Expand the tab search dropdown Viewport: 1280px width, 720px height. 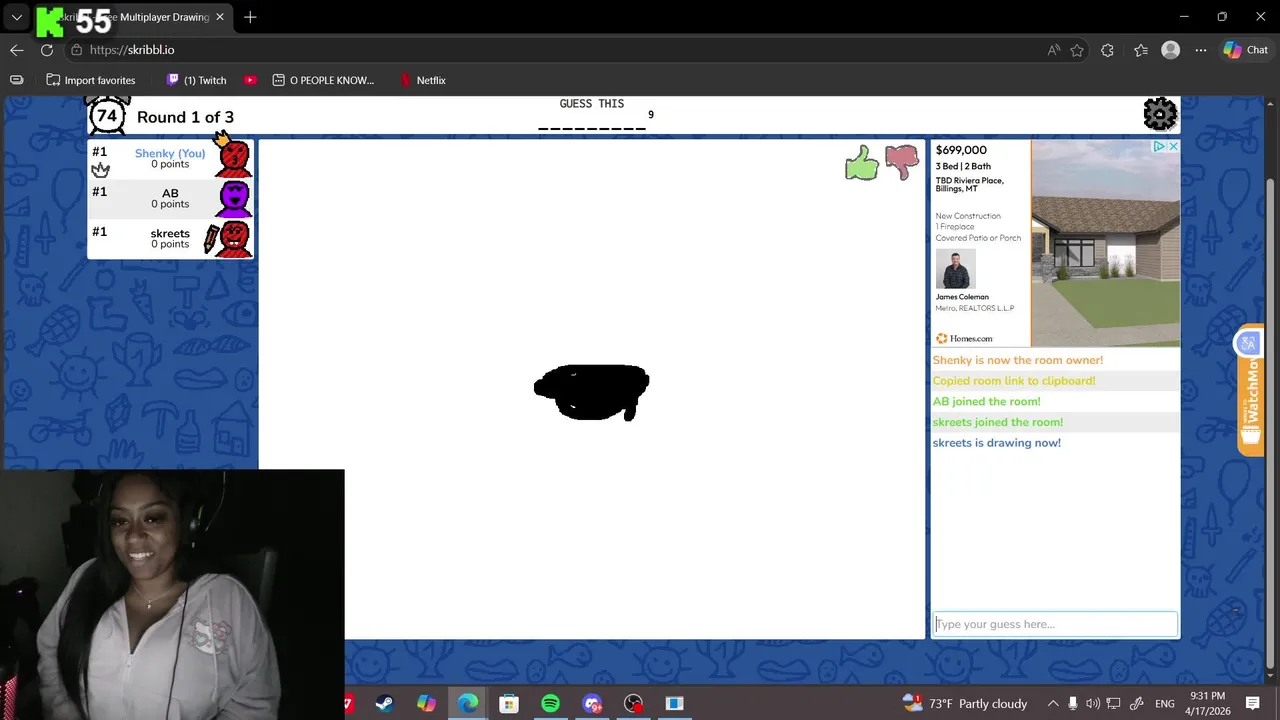[x=17, y=17]
